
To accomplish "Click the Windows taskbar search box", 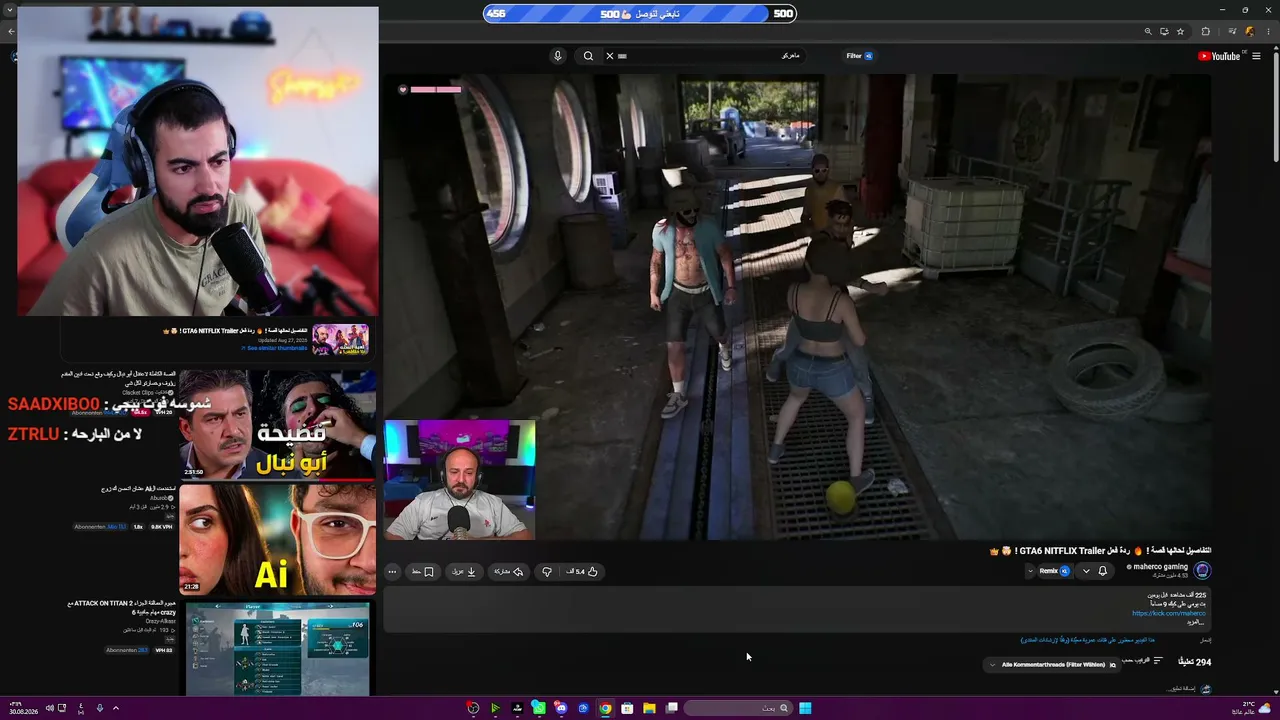I will pyautogui.click(x=738, y=708).
